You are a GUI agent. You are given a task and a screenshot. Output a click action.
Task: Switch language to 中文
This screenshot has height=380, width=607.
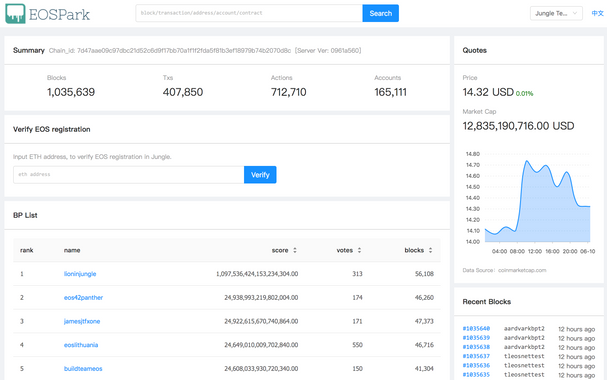[597, 14]
